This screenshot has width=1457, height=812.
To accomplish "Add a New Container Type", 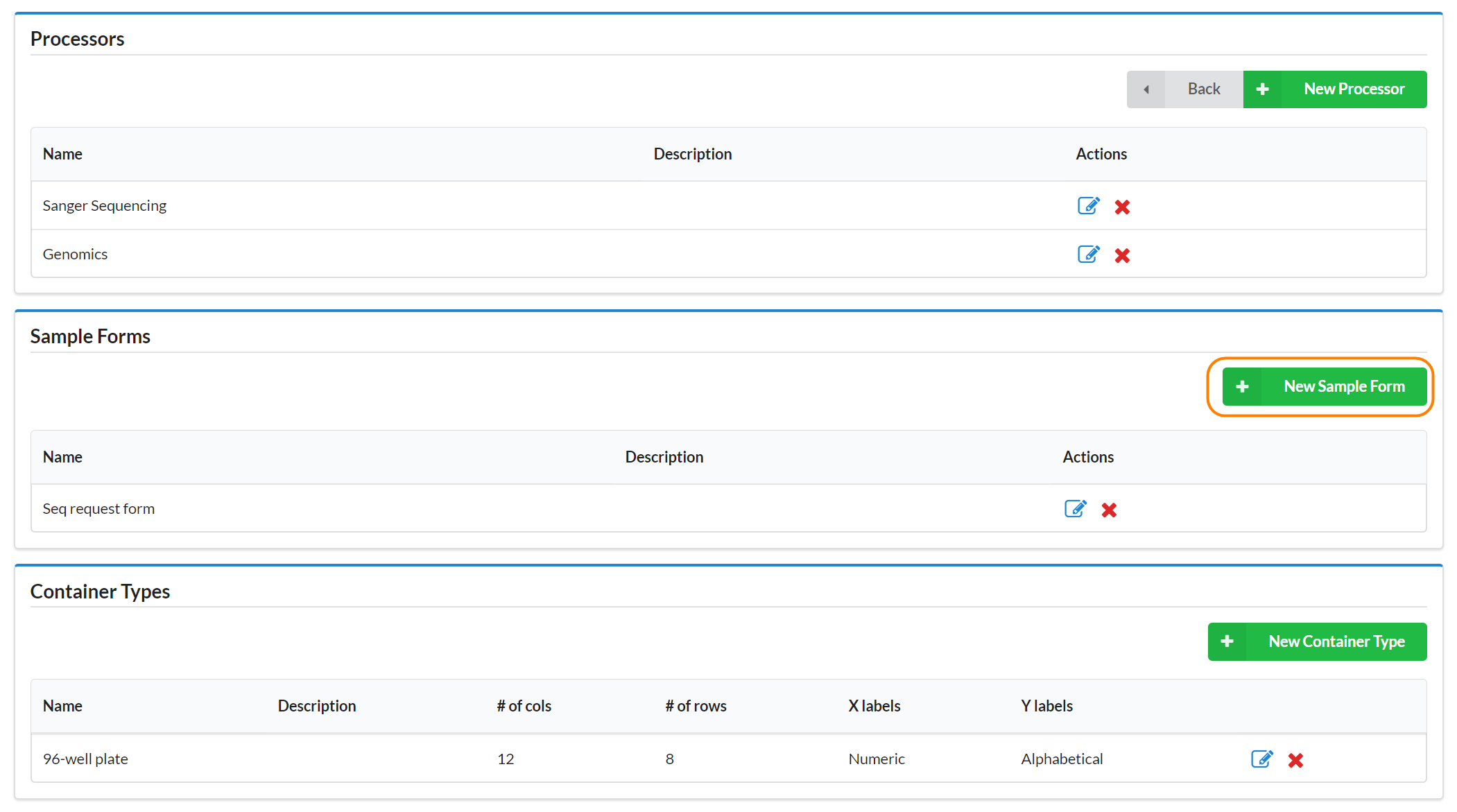I will (x=1336, y=642).
